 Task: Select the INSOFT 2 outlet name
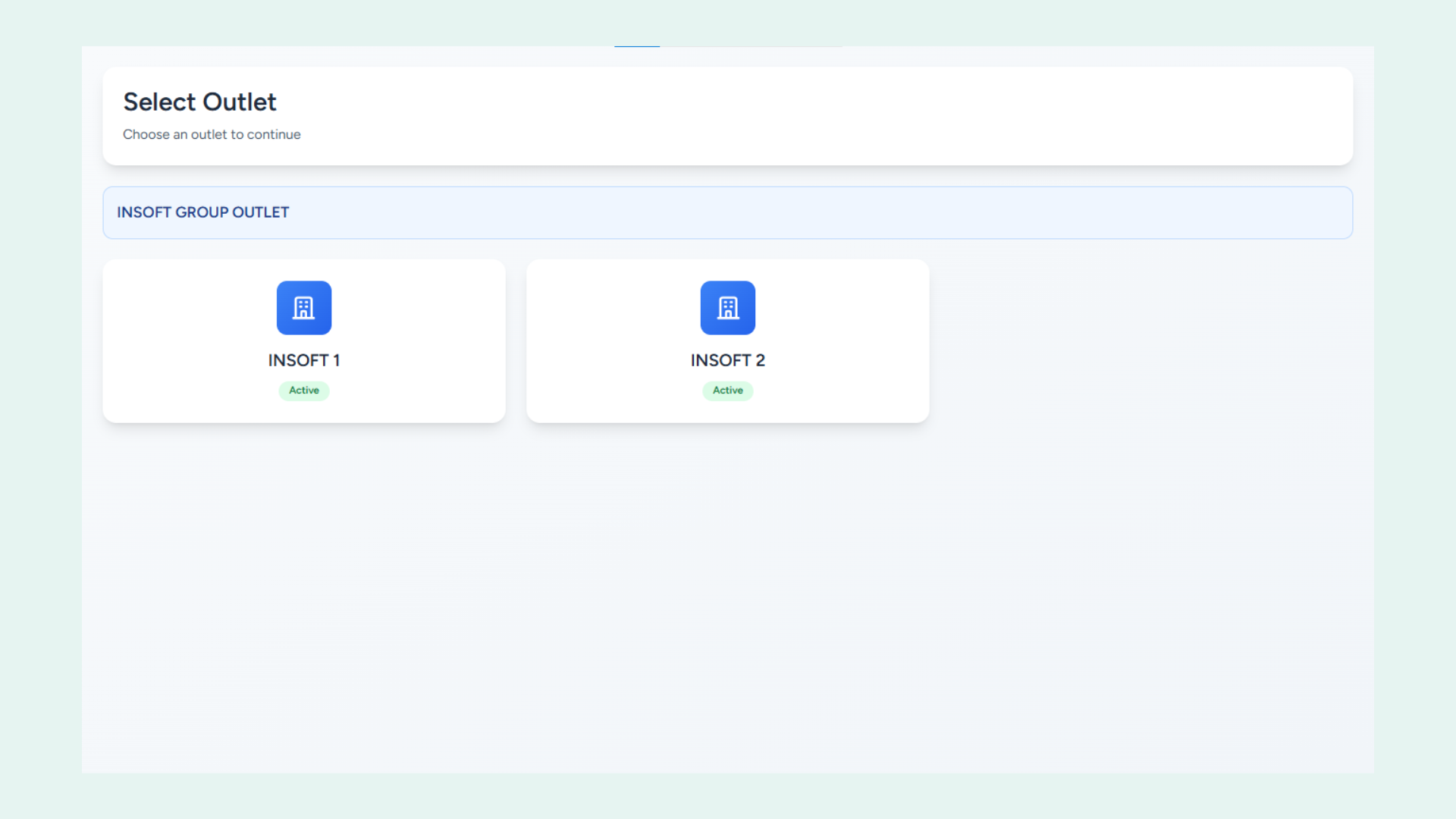[727, 360]
